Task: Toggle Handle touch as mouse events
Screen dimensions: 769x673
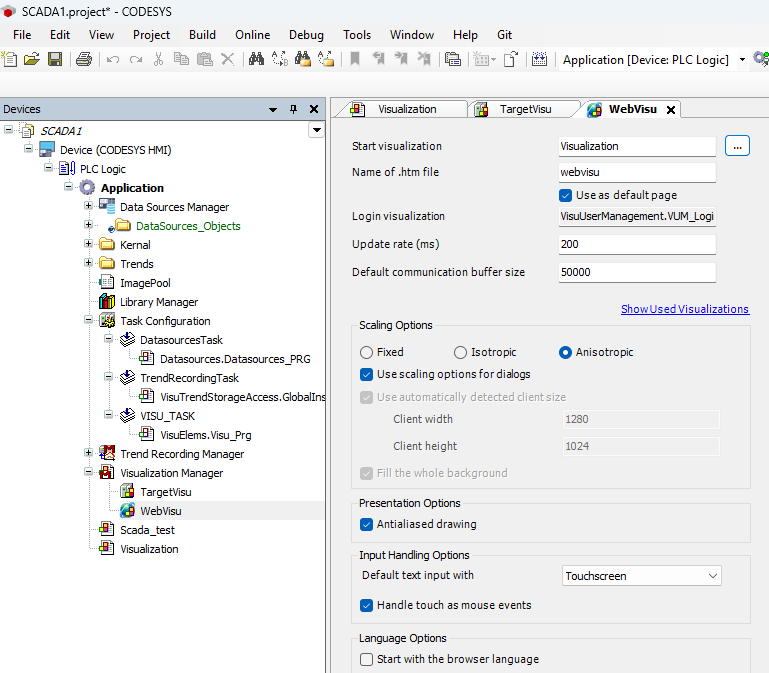Action: [x=366, y=605]
